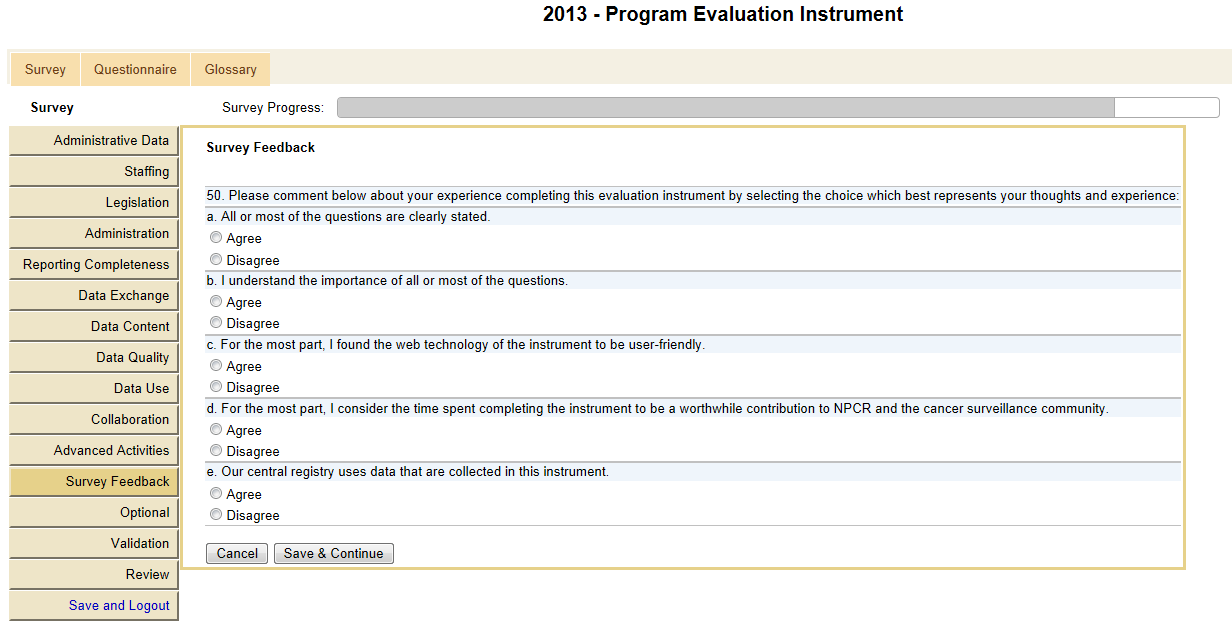Navigate to Reporting Completeness section
The width and height of the screenshot is (1232, 644).
click(95, 265)
